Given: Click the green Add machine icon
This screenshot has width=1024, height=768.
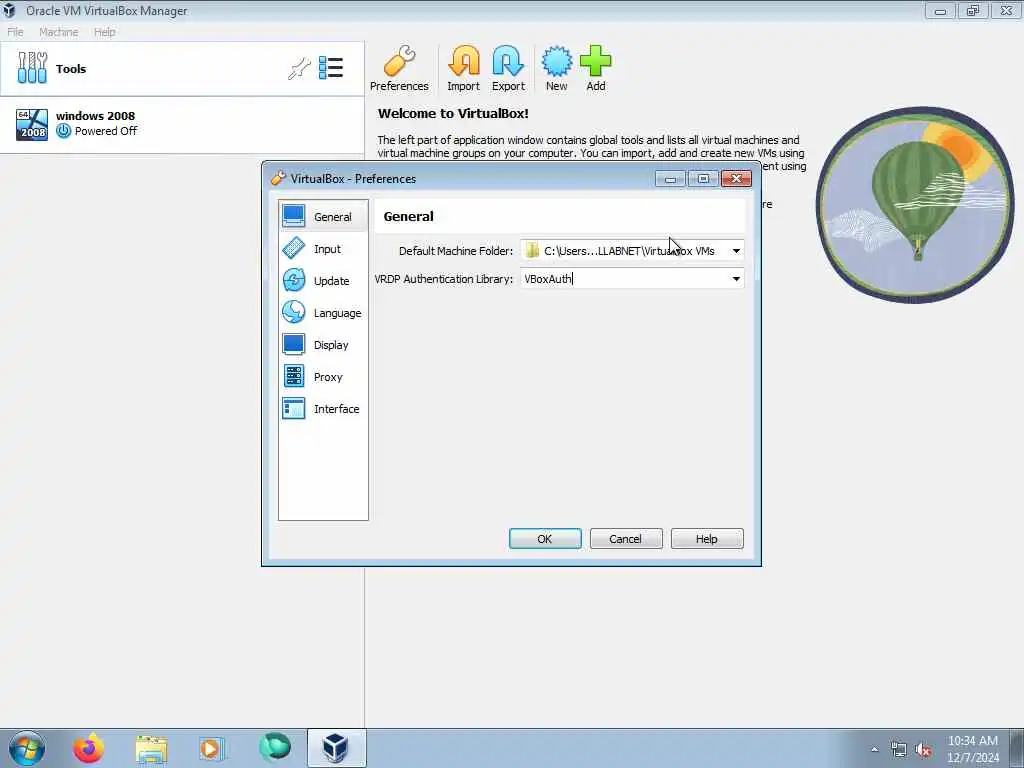Looking at the screenshot, I should tap(596, 69).
